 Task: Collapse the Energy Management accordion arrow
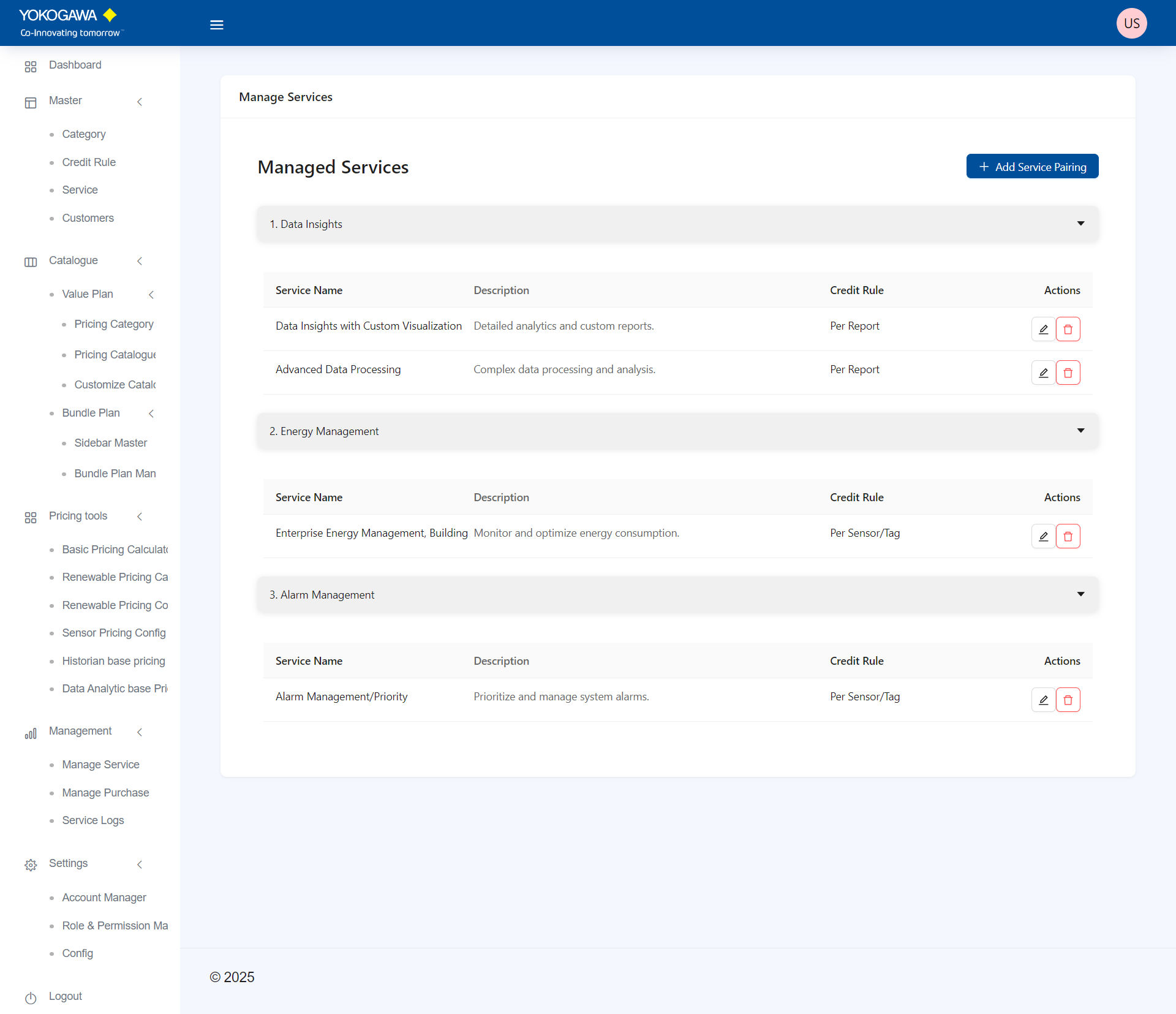coord(1080,431)
